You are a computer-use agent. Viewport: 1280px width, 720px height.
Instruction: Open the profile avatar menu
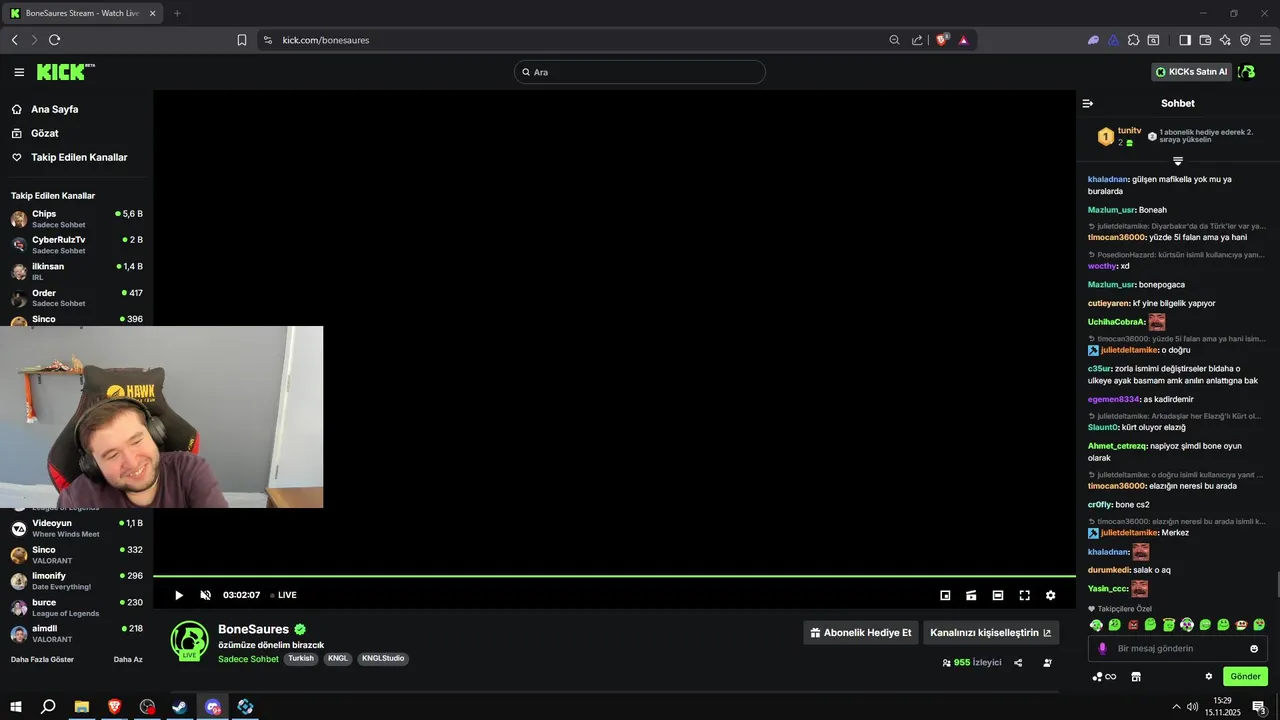pyautogui.click(x=1246, y=72)
